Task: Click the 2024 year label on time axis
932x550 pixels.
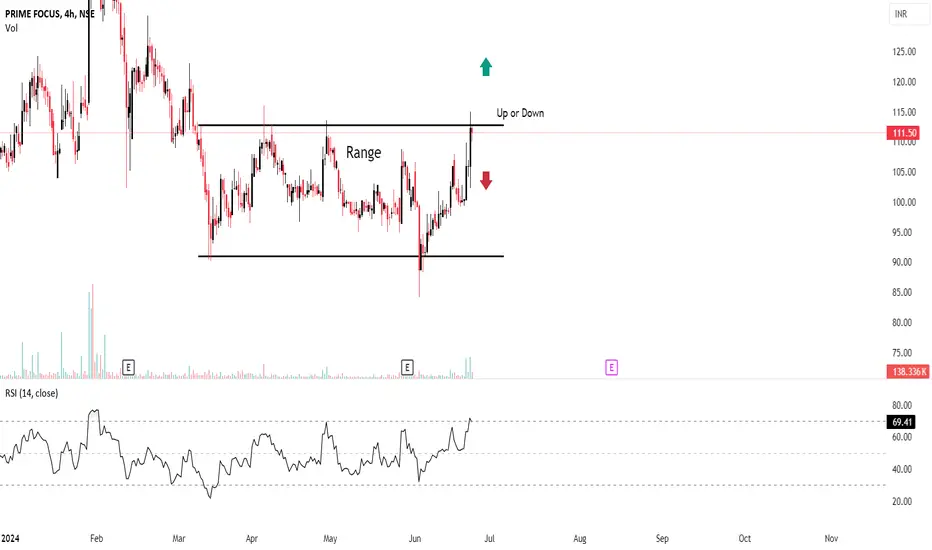Action: 10,538
